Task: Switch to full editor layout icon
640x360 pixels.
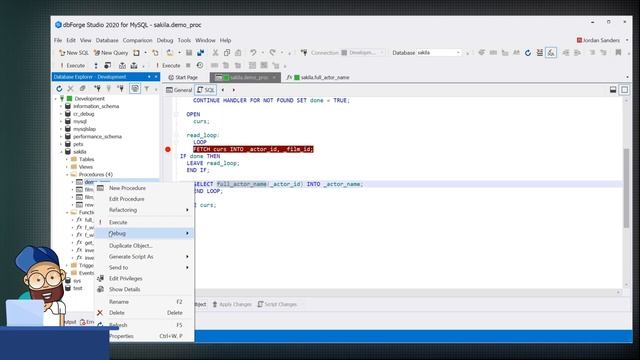Action: (624, 90)
